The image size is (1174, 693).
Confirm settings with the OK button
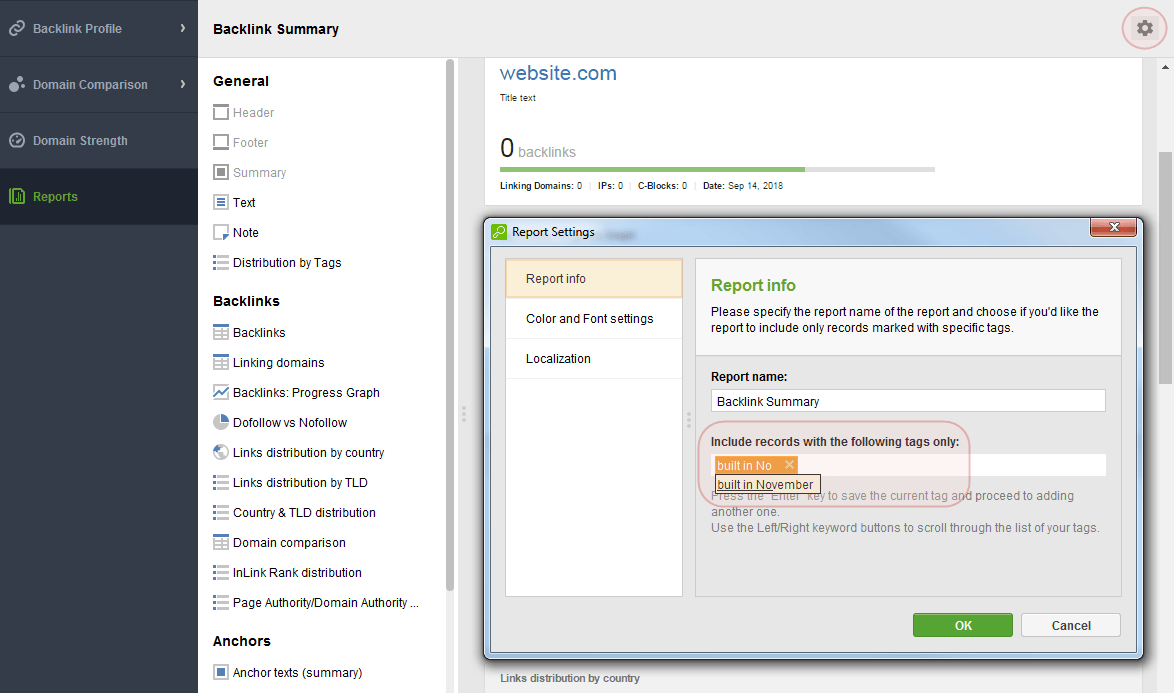pyautogui.click(x=962, y=625)
